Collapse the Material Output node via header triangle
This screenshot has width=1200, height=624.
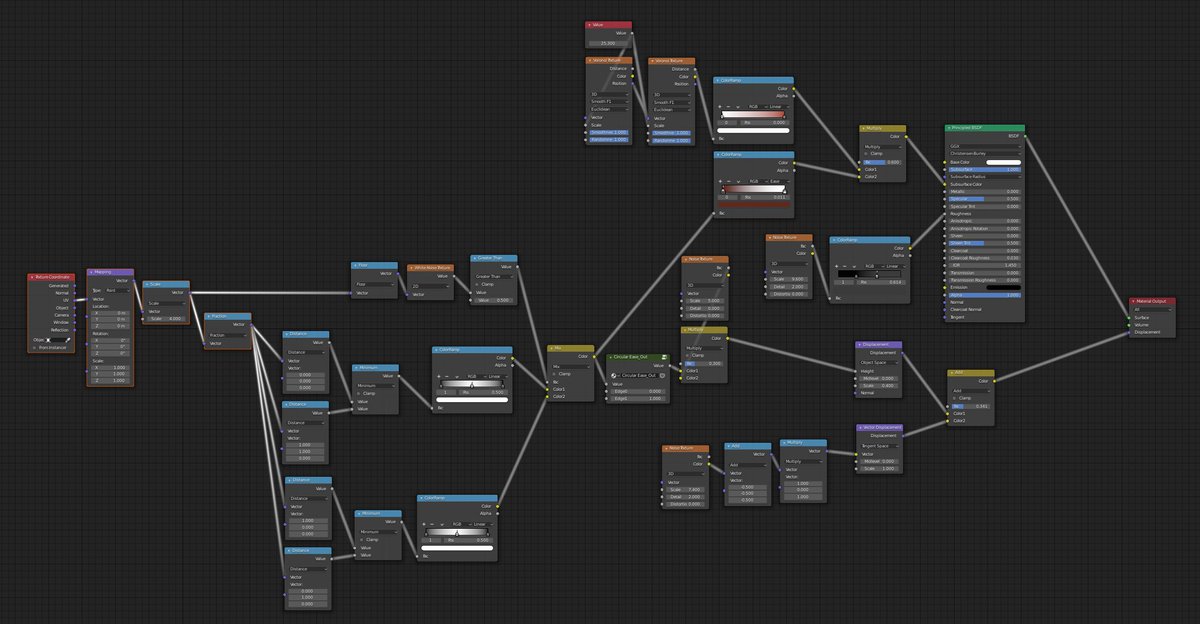click(x=1134, y=301)
